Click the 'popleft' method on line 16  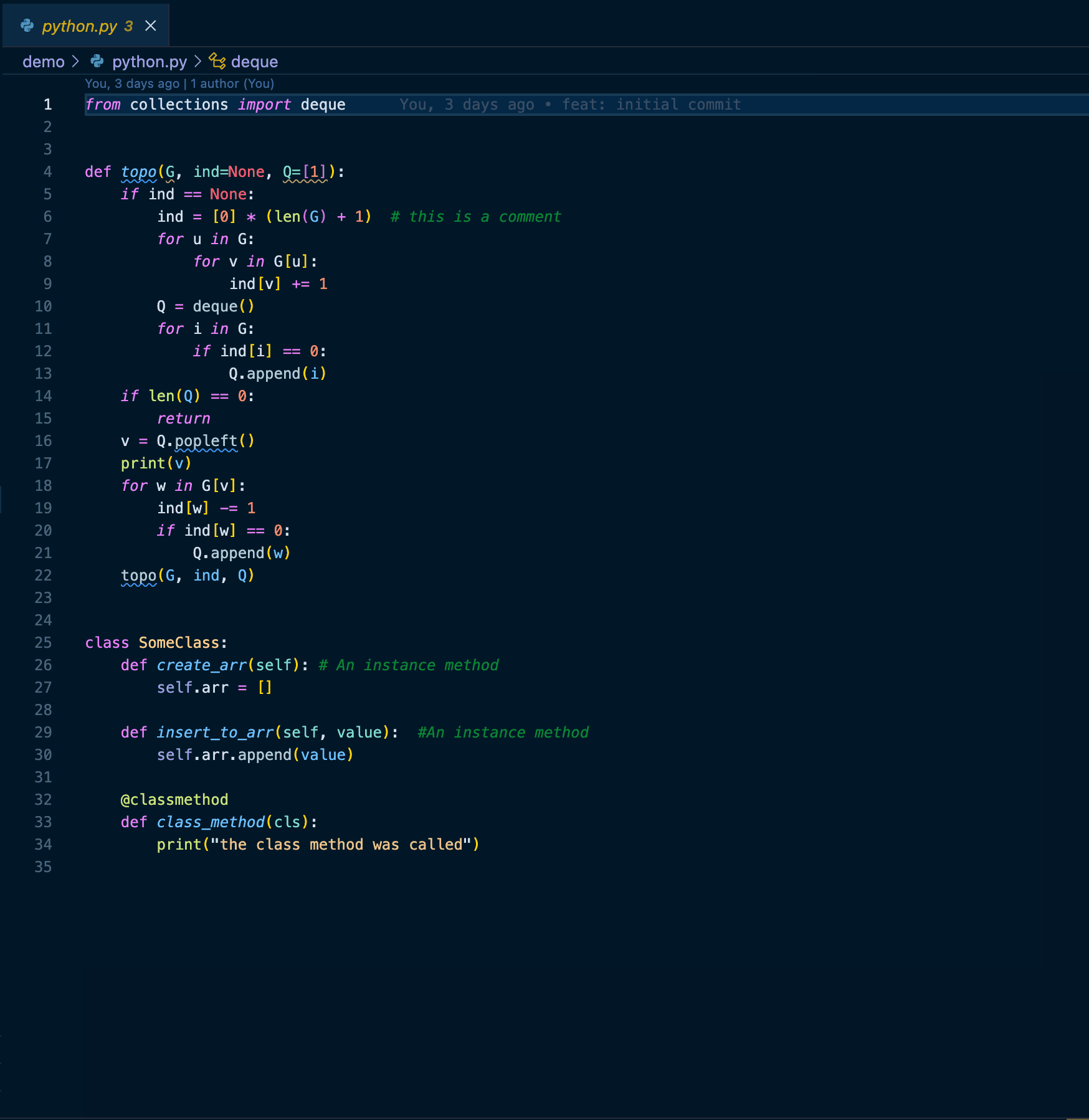pyautogui.click(x=206, y=441)
